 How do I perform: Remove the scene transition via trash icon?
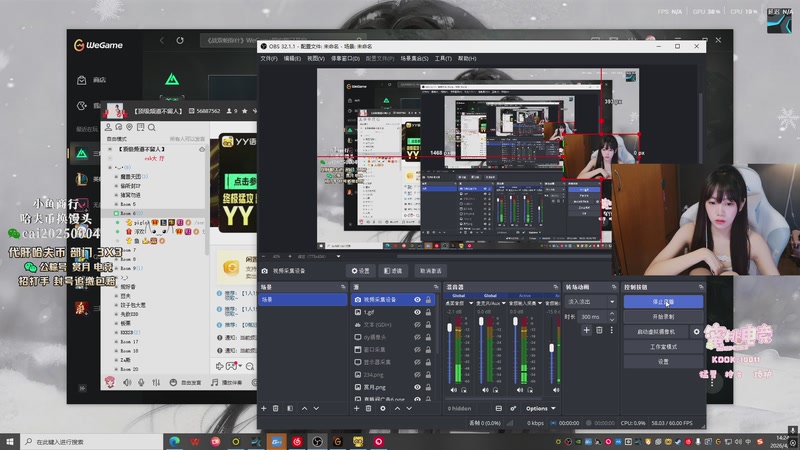pyautogui.click(x=599, y=330)
